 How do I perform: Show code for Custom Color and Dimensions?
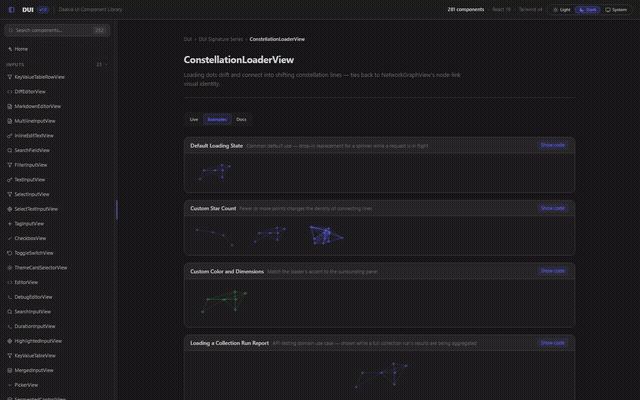click(x=553, y=271)
